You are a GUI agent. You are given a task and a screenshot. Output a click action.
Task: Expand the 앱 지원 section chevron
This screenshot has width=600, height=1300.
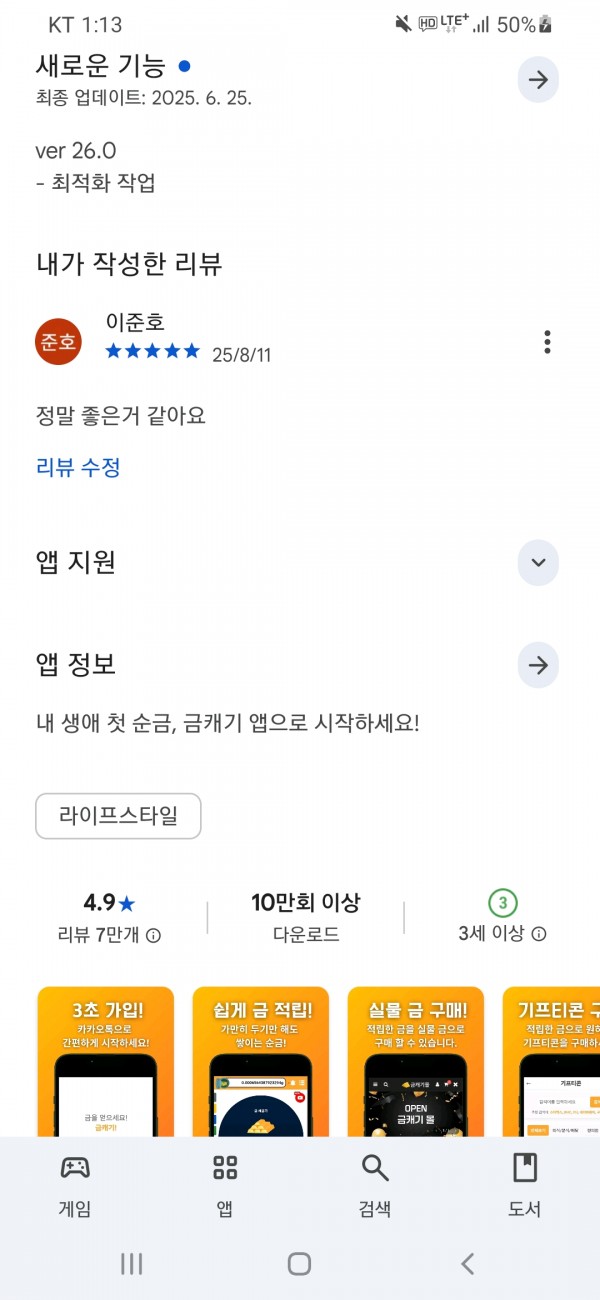(538, 562)
